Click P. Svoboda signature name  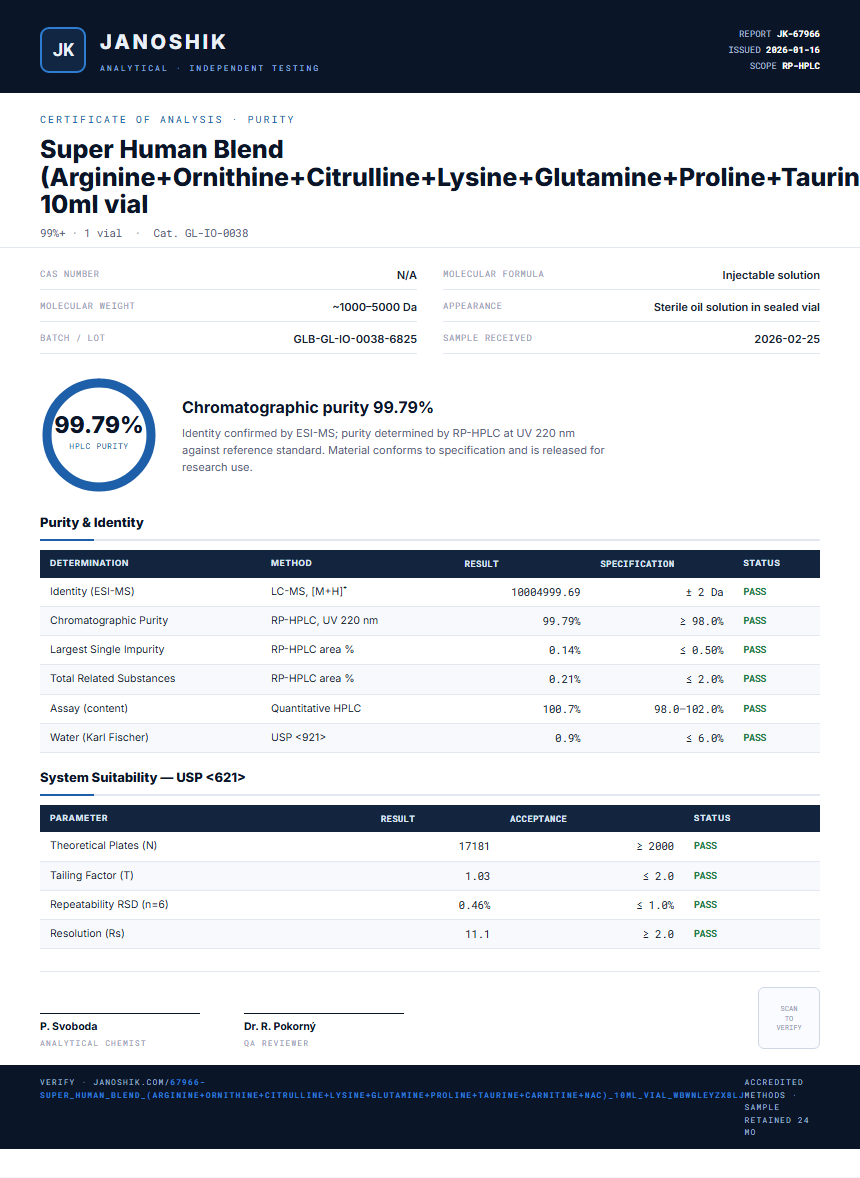click(68, 1026)
